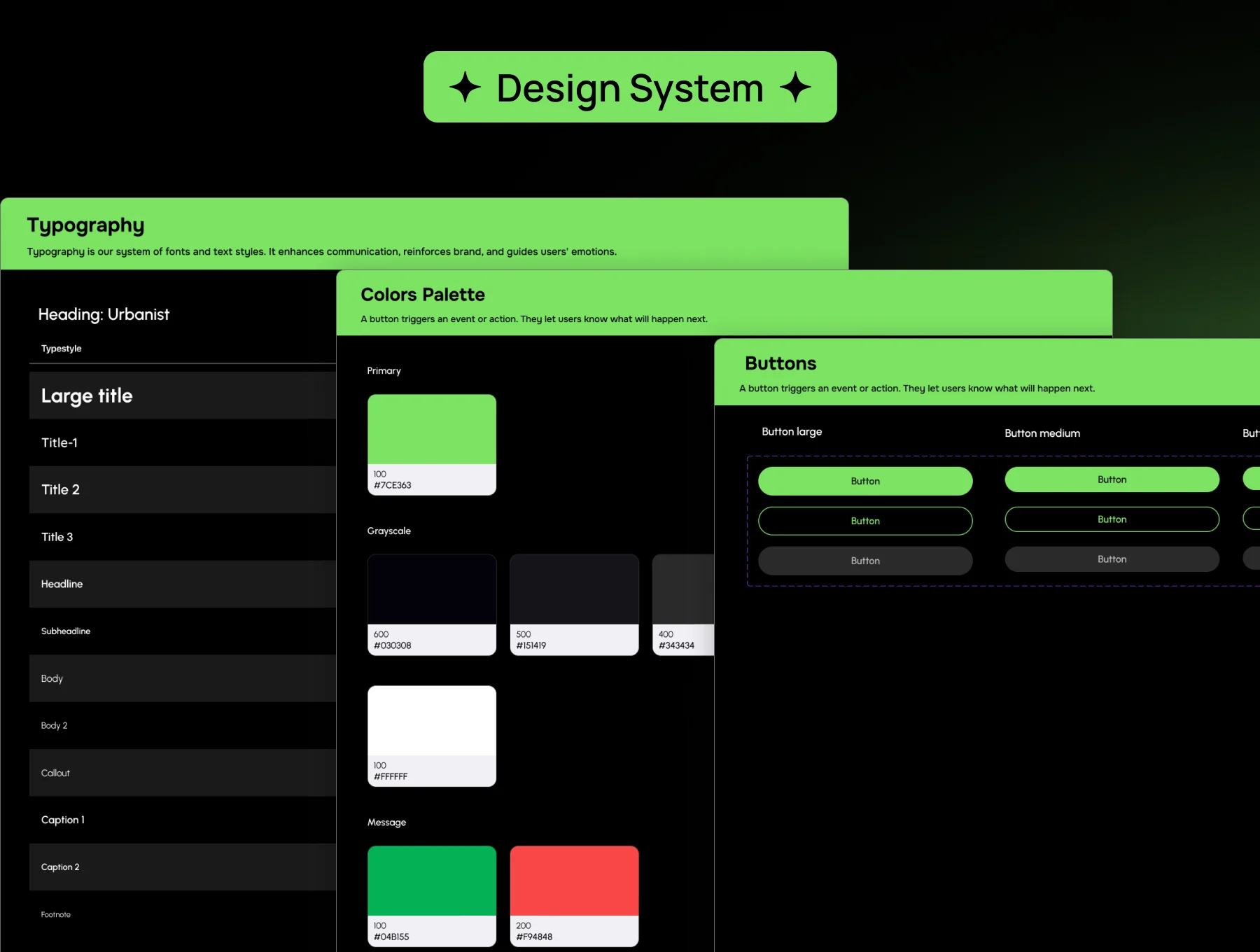Click the filled green medium Button
This screenshot has height=952, width=1260.
click(1112, 479)
